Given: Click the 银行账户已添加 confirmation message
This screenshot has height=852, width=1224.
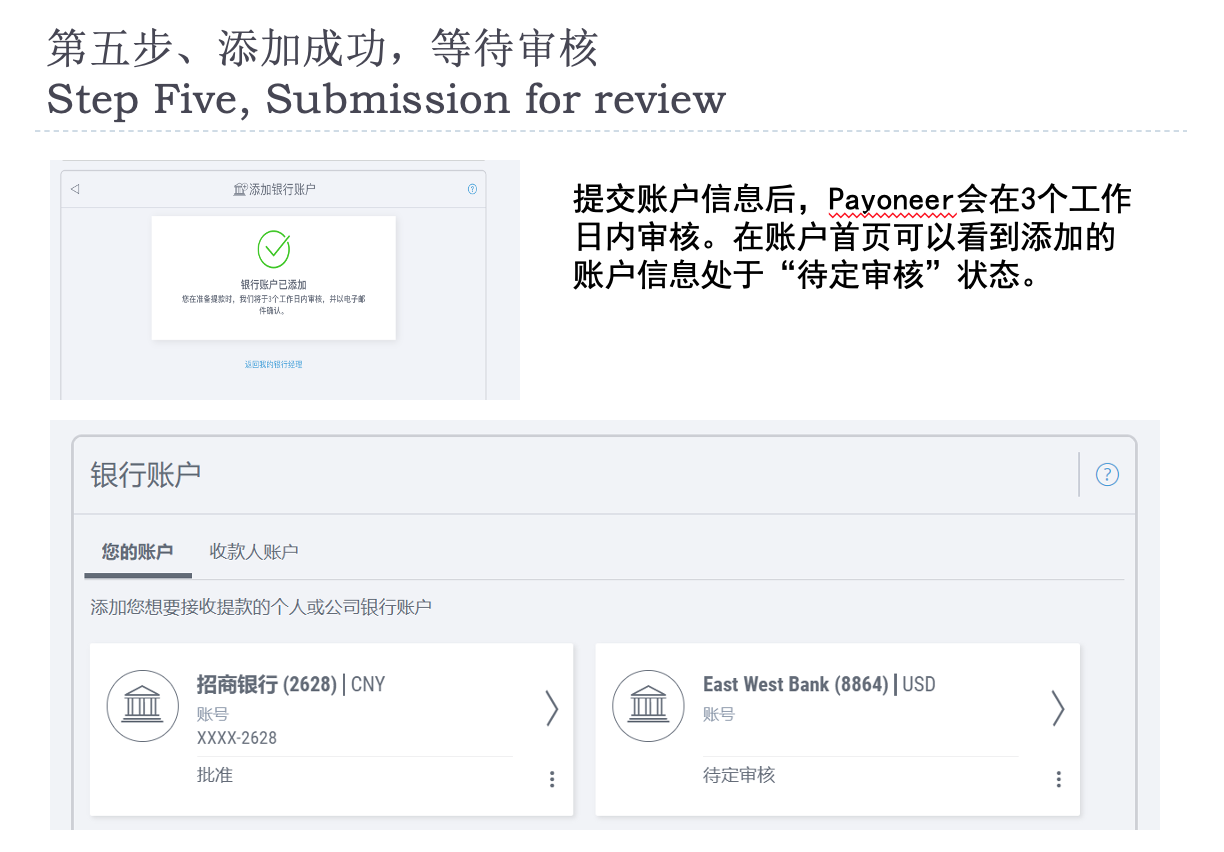Looking at the screenshot, I should 273,285.
